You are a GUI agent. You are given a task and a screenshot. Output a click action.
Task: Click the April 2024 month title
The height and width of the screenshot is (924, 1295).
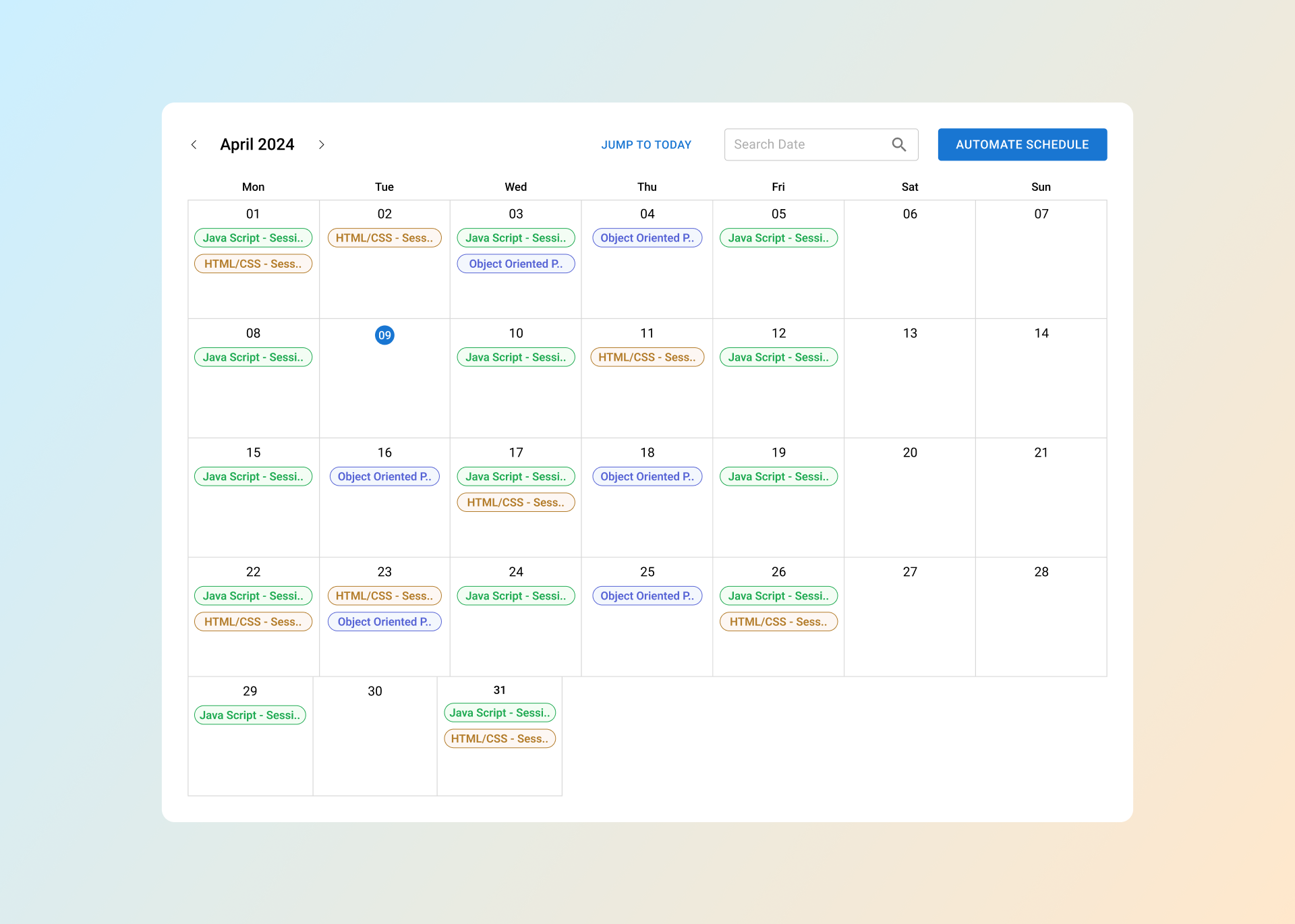[x=257, y=144]
